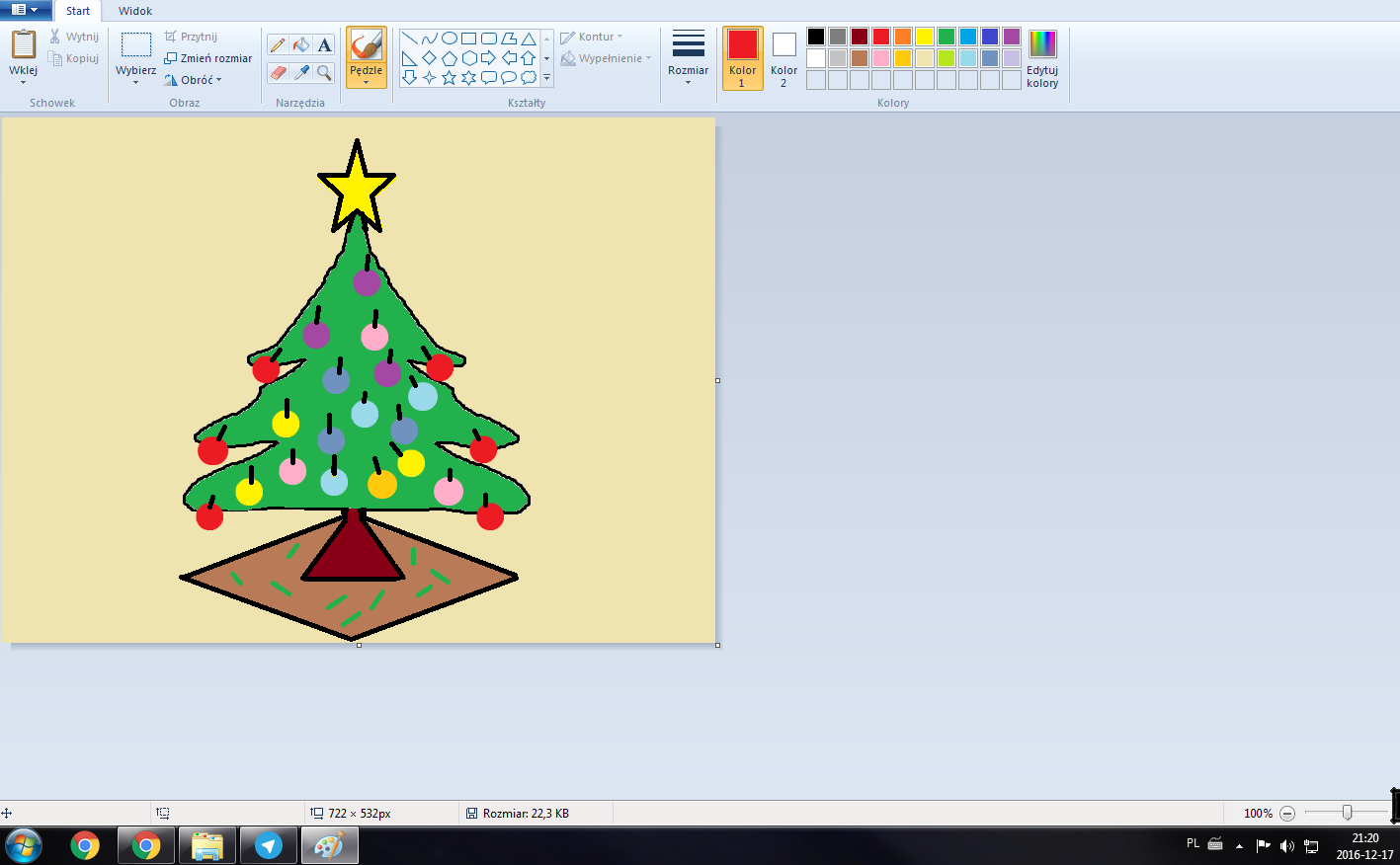
Task: Select the Fill with color bucket tool
Action: point(301,44)
